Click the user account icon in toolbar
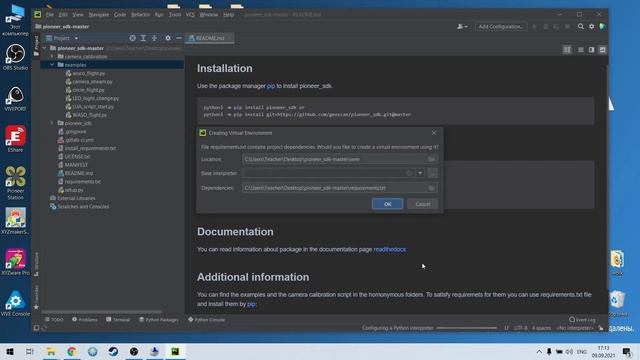Image resolution: width=640 pixels, height=360 pixels. [x=462, y=27]
